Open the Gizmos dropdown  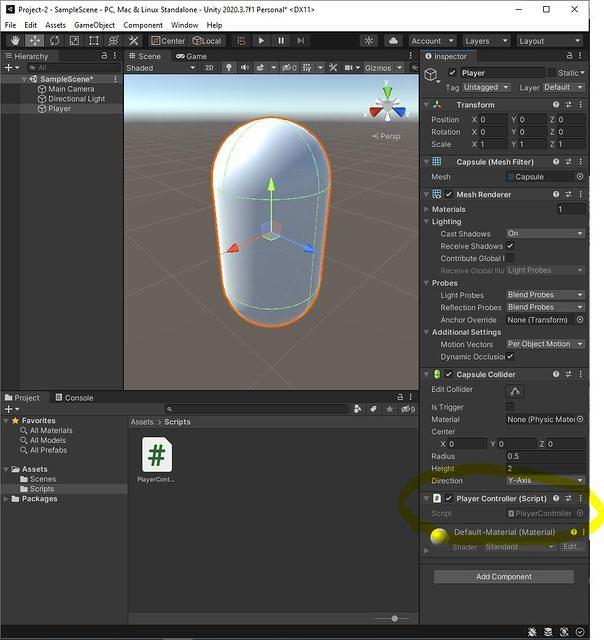tap(383, 68)
